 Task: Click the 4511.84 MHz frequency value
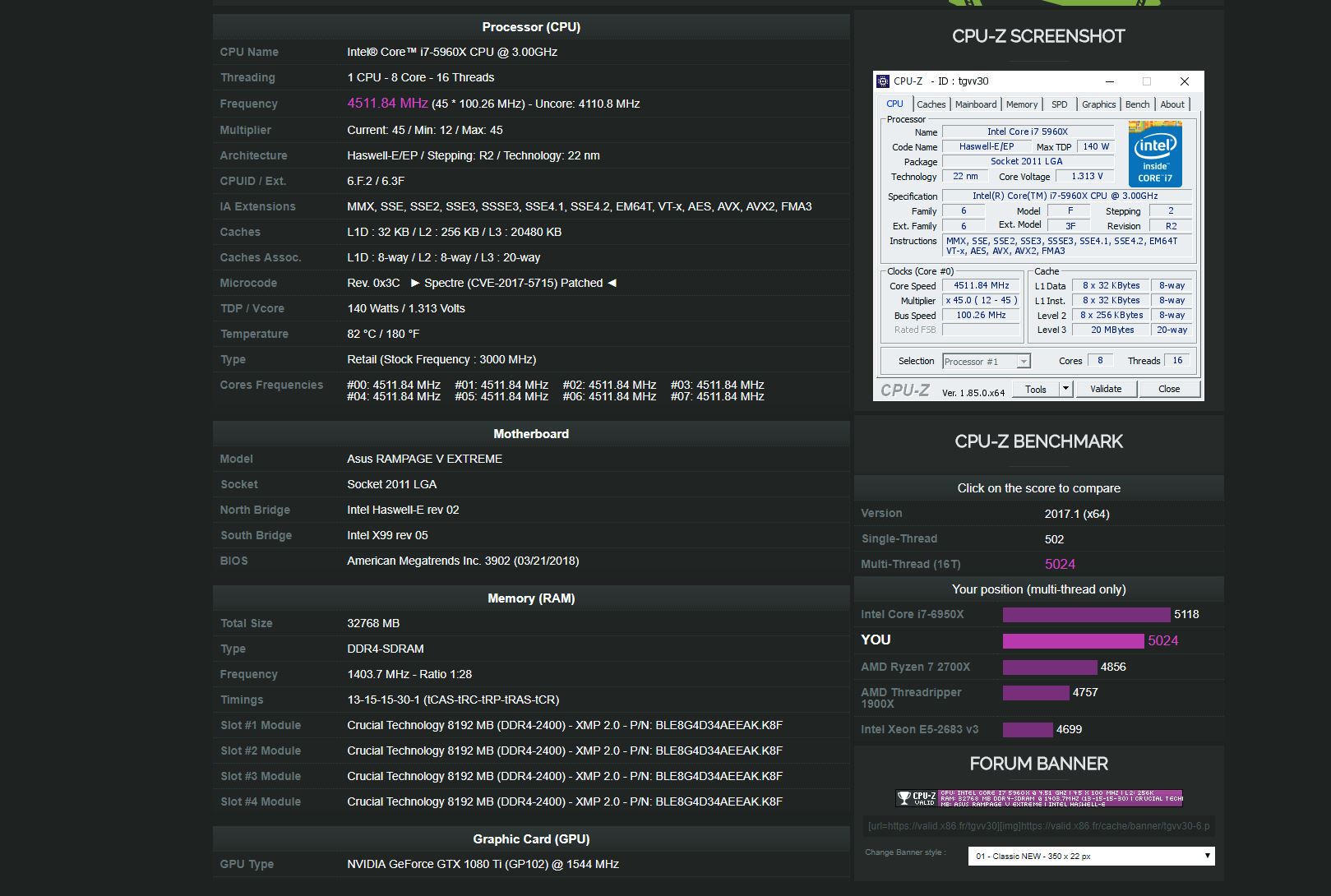pyautogui.click(x=387, y=103)
